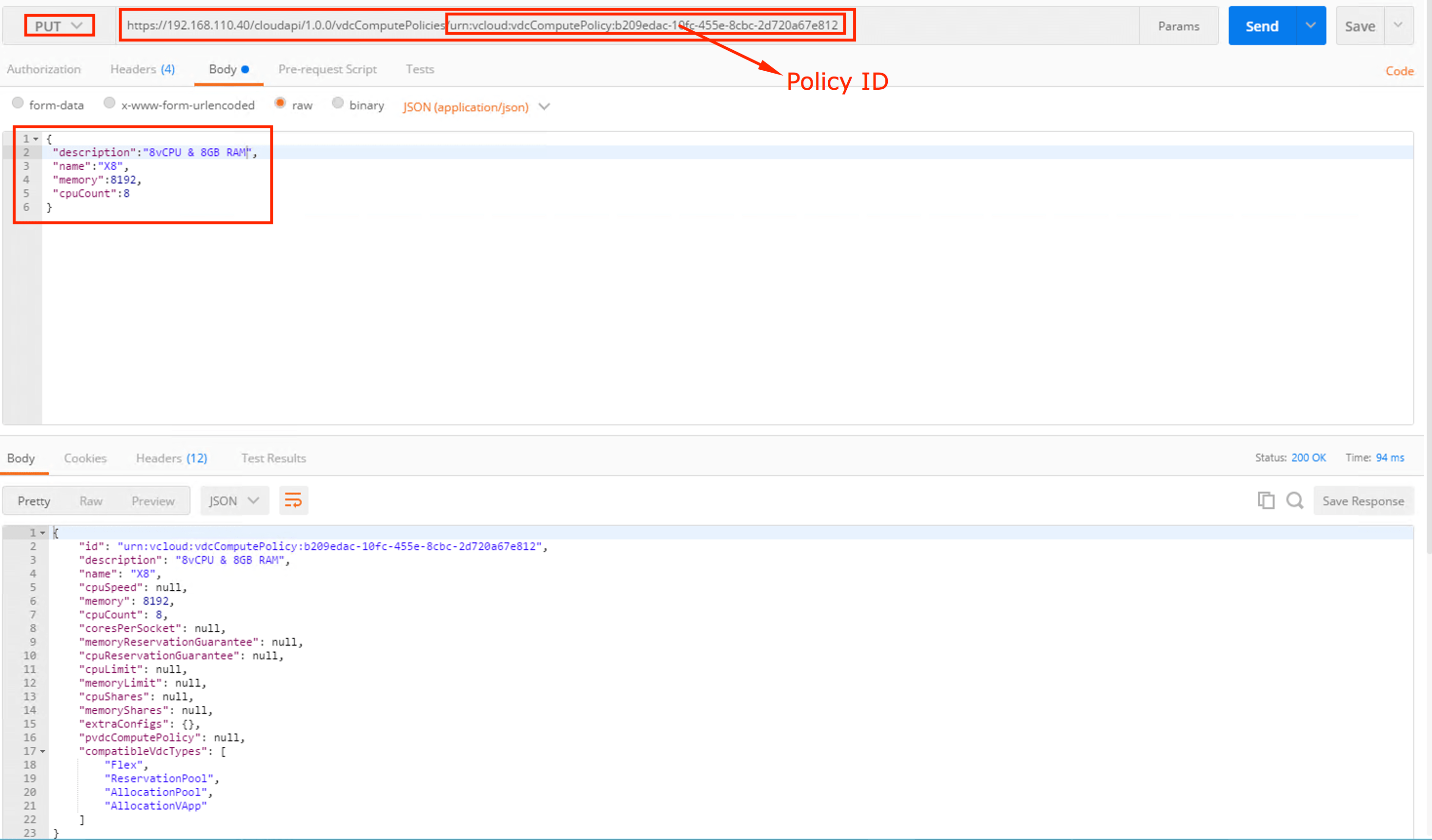Open the Pre-request Script tab
The image size is (1432, 840).
pyautogui.click(x=327, y=69)
